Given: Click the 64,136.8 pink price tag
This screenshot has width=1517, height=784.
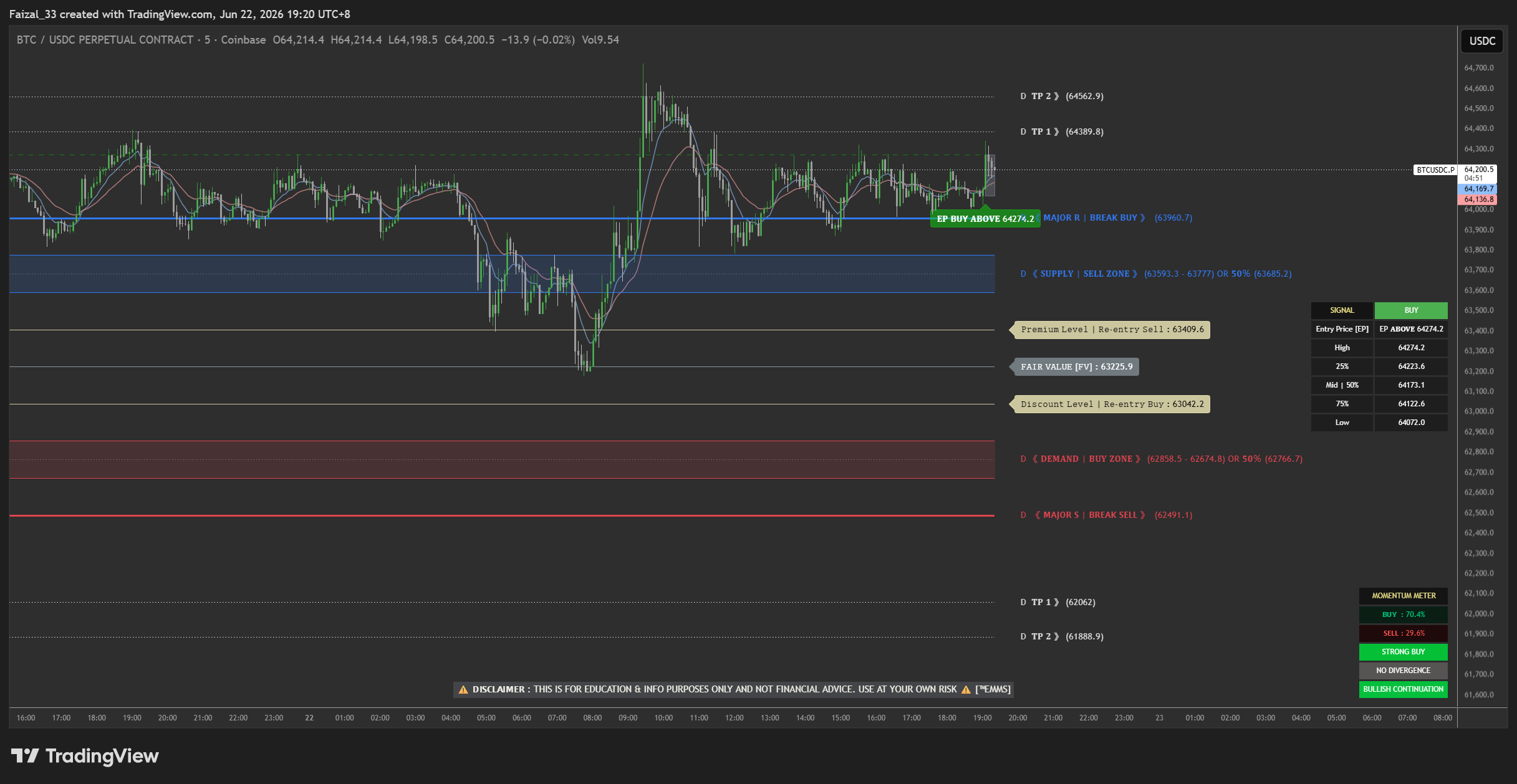Looking at the screenshot, I should point(1478,199).
